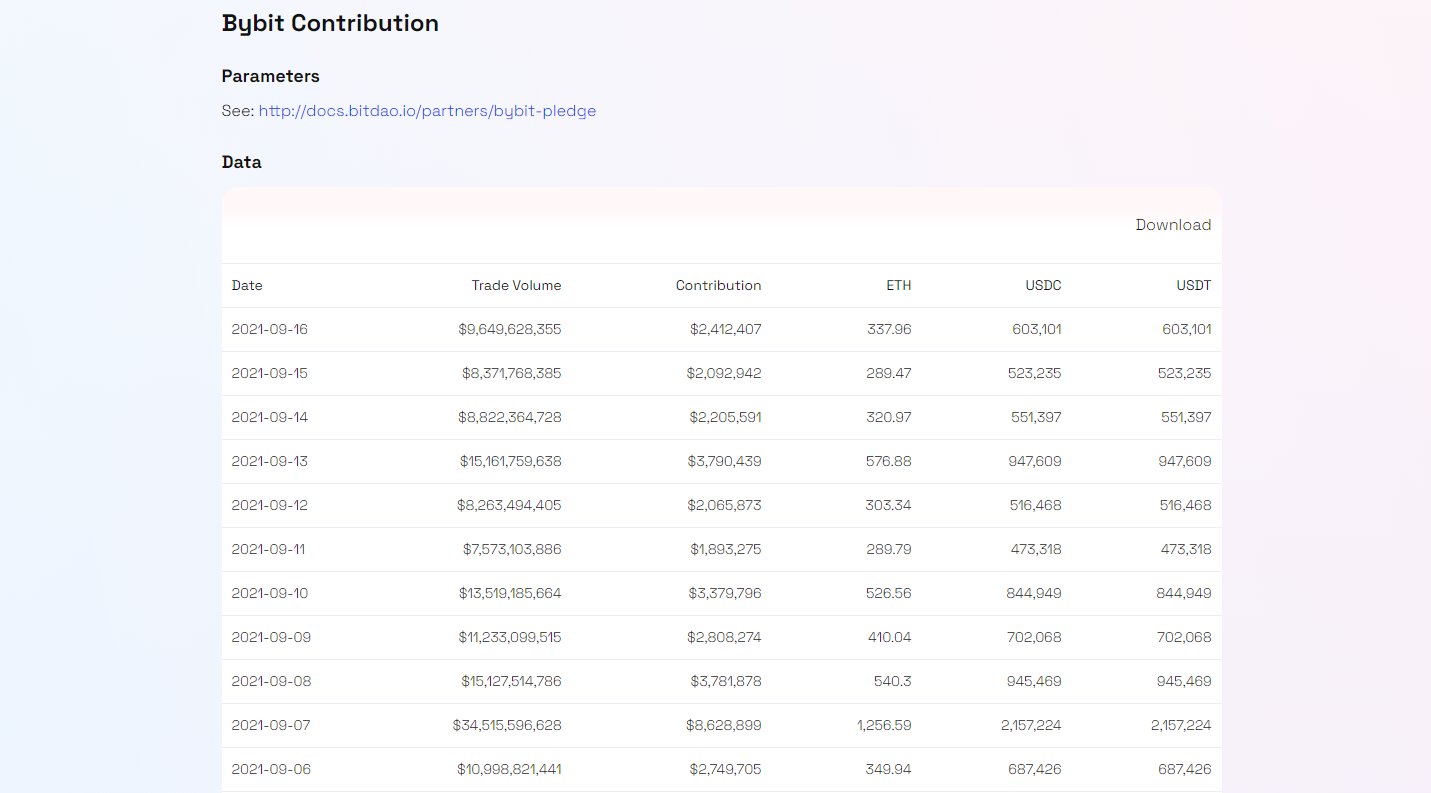Click trade volume $10,998,821,441
The width and height of the screenshot is (1431, 793).
(510, 769)
